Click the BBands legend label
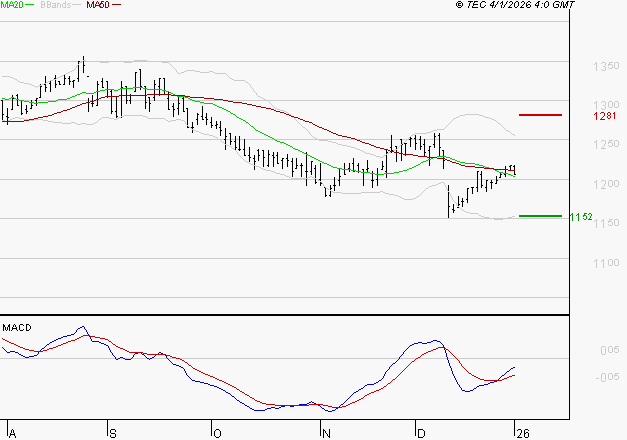Viewport: 627px width, 440px height. tap(56, 5)
